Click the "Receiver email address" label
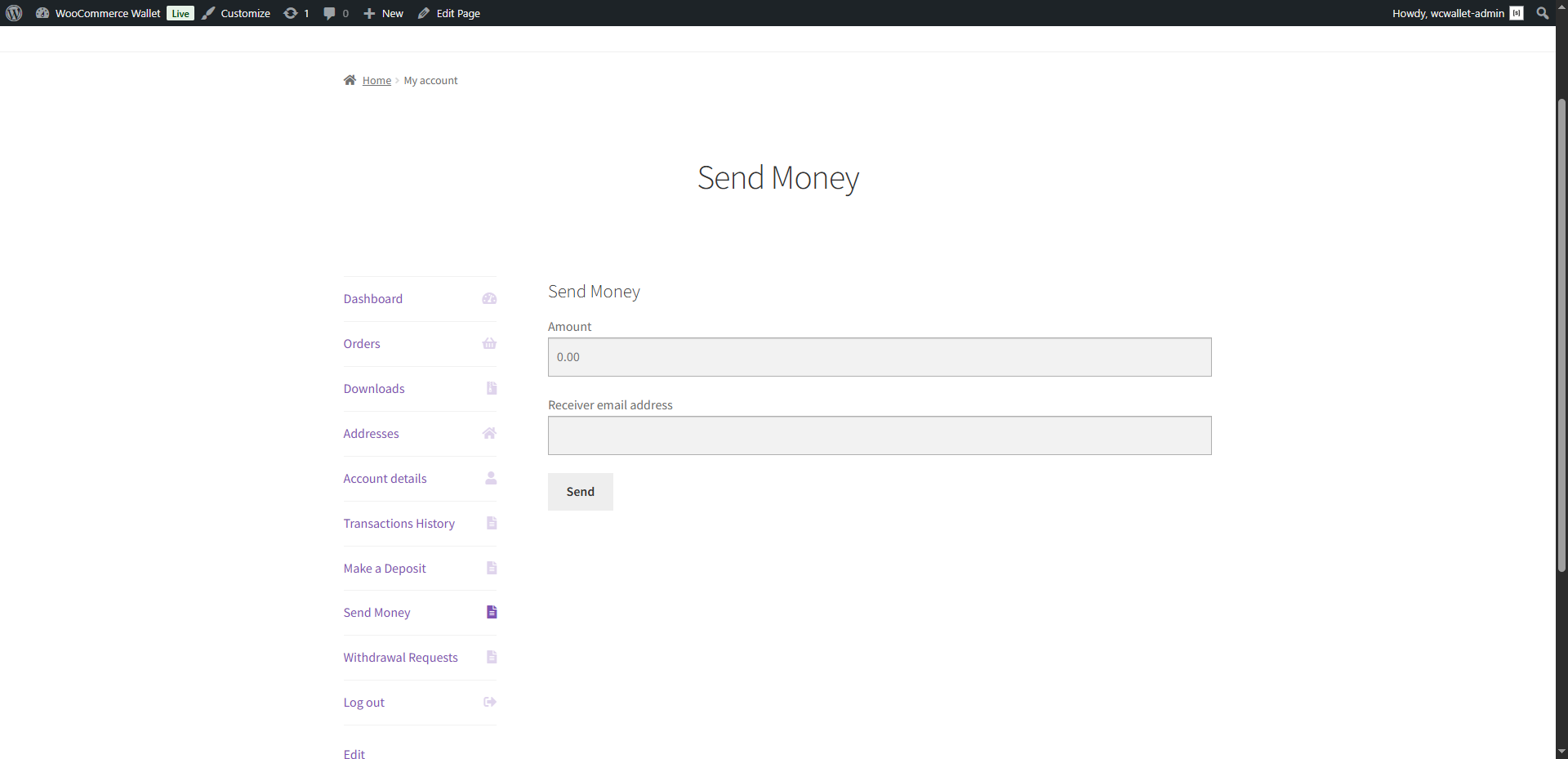 click(x=610, y=405)
